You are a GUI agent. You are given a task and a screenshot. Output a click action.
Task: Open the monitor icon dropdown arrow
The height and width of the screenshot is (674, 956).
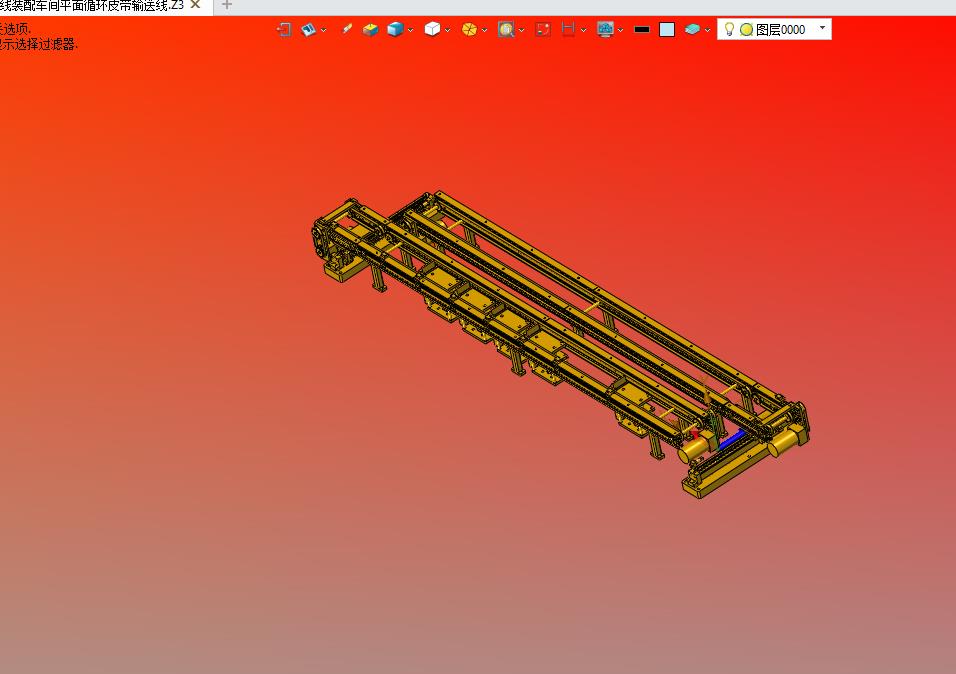point(620,30)
